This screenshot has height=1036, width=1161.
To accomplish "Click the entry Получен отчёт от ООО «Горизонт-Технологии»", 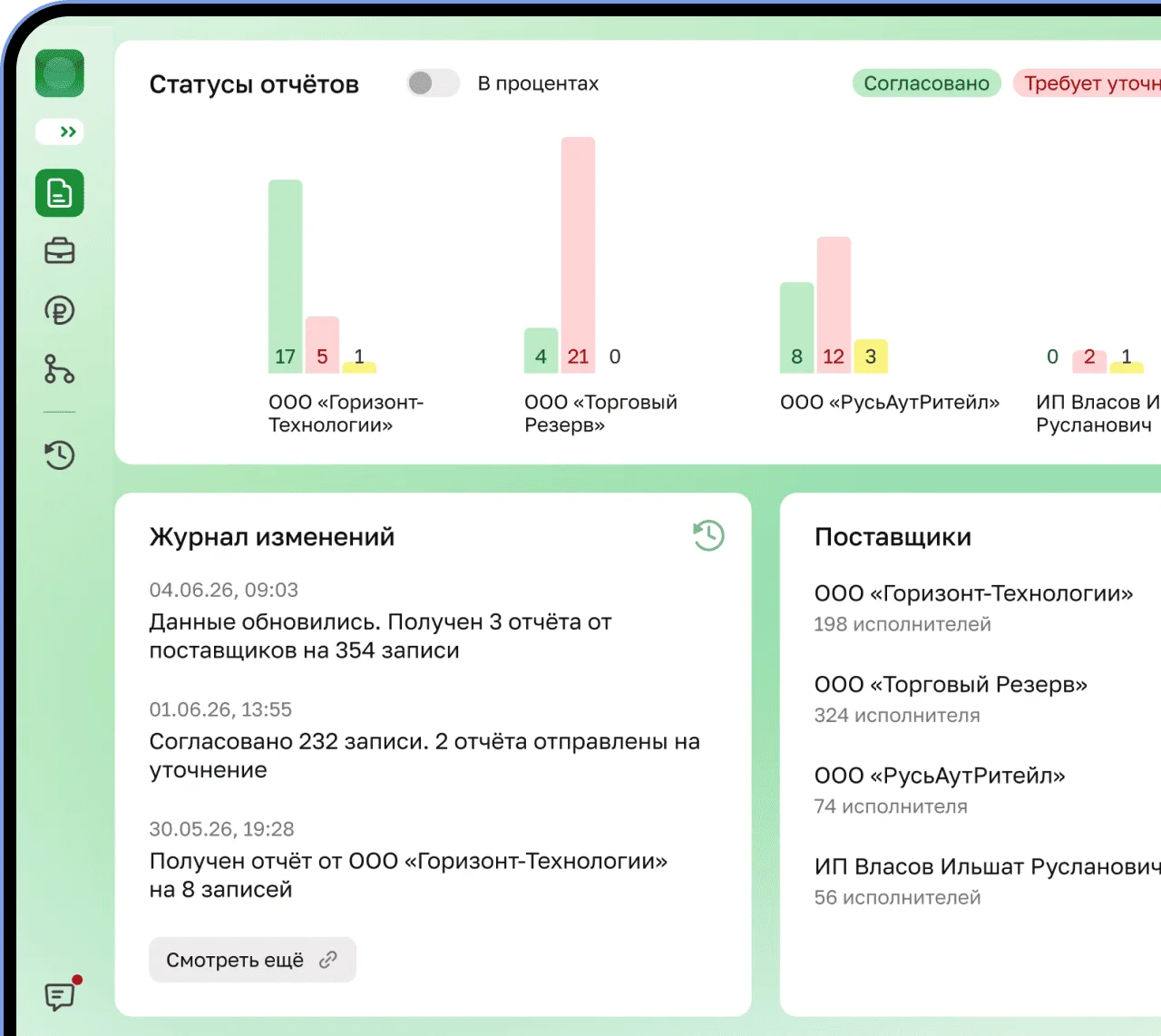I will (408, 875).
